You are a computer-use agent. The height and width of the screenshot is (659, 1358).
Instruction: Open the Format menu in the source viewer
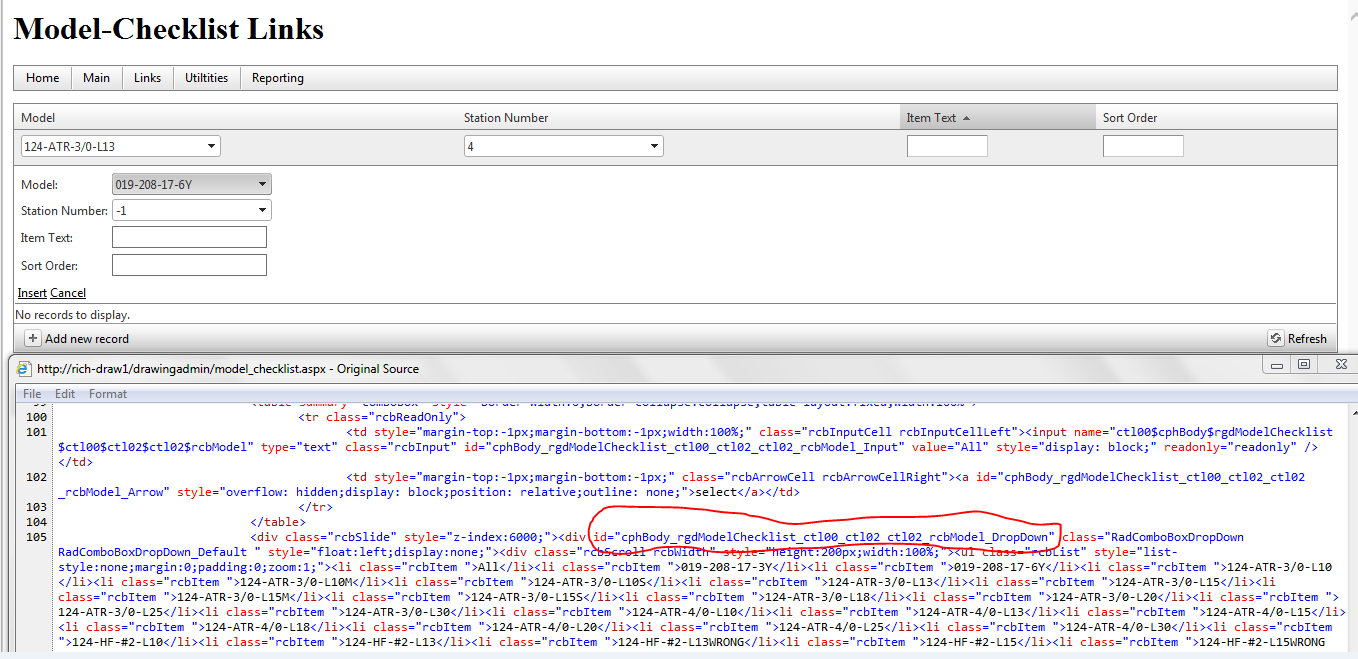click(x=107, y=393)
